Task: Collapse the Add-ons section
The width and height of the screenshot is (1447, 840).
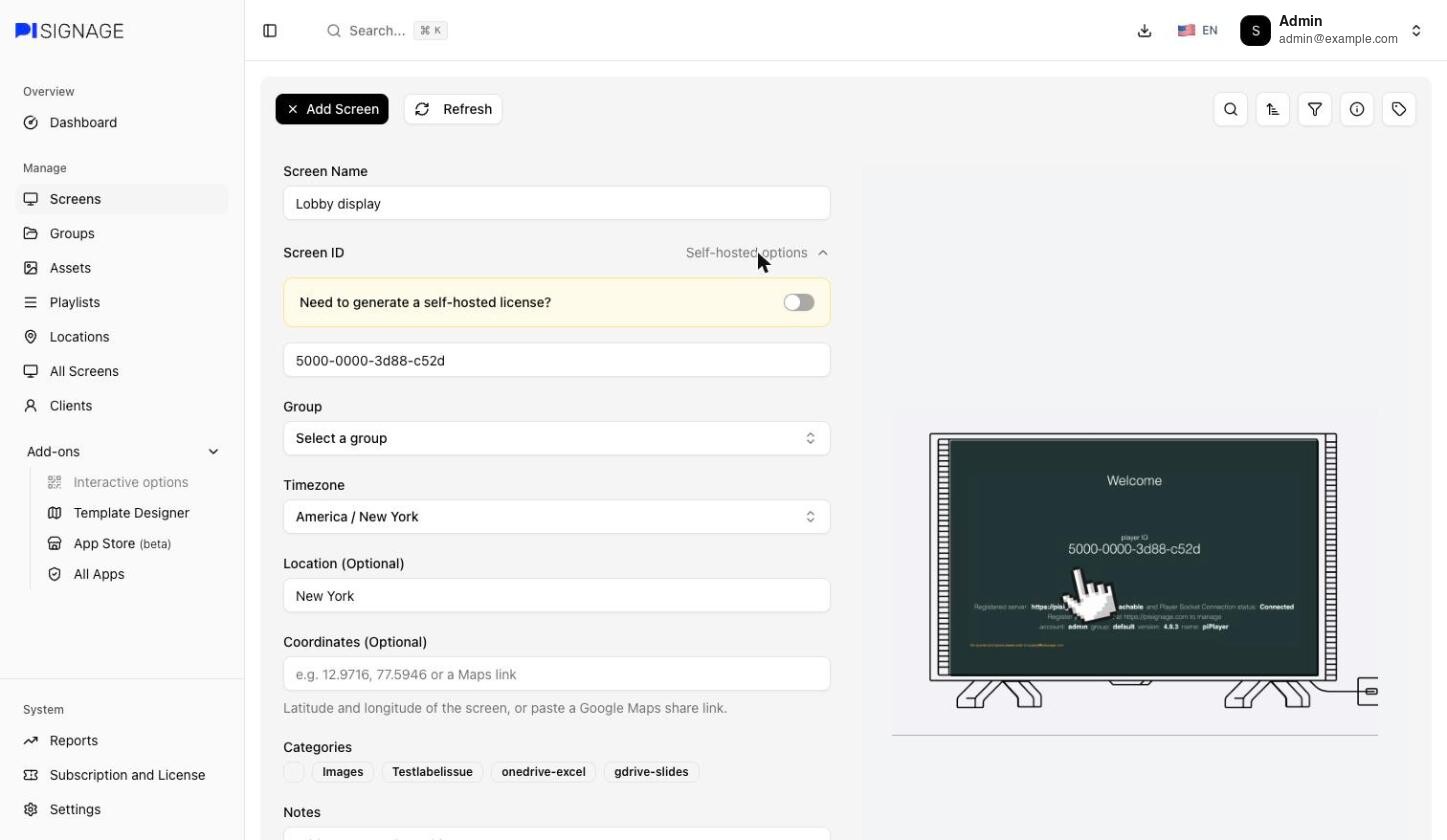Action: [x=122, y=452]
